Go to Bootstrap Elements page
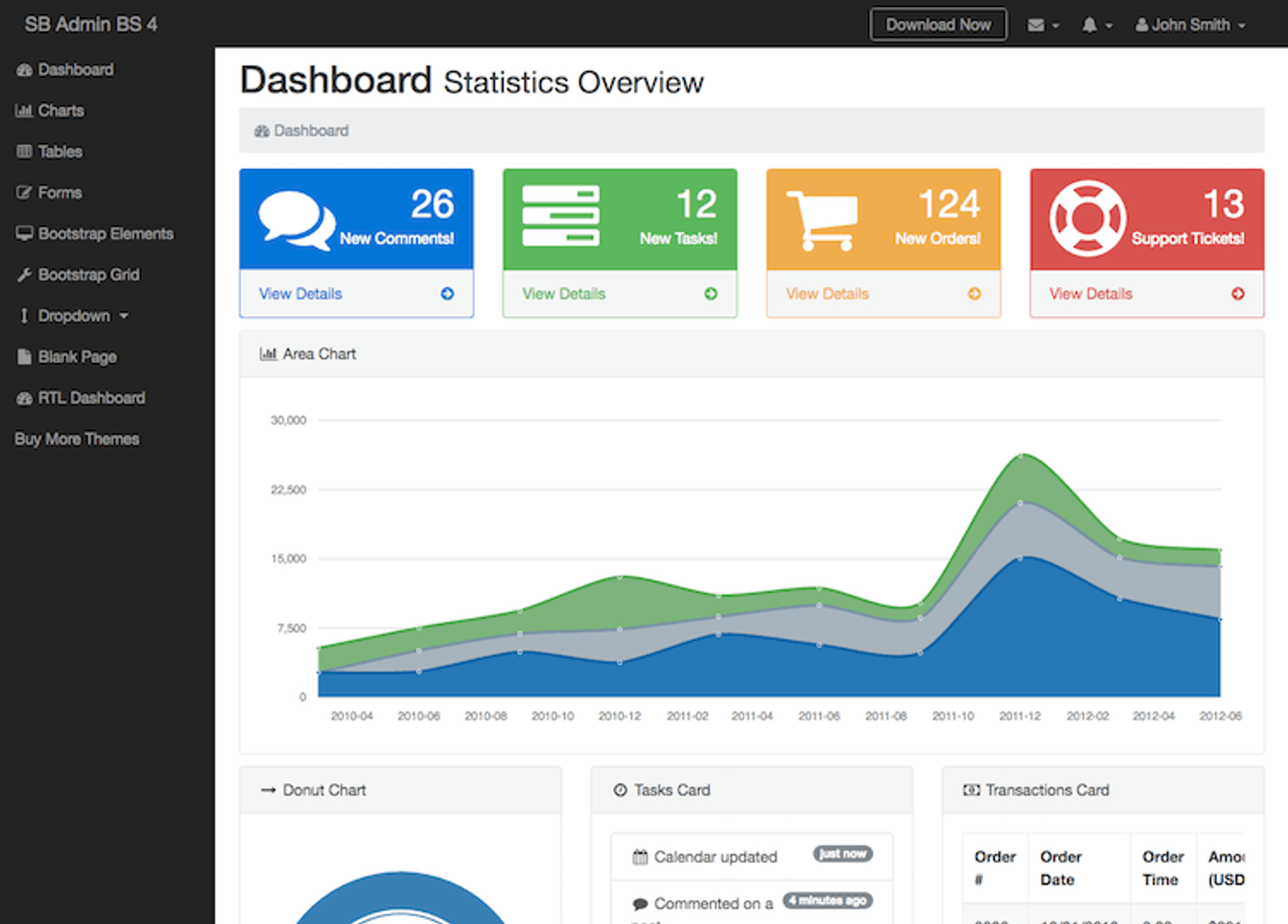The height and width of the screenshot is (924, 1288). [95, 233]
